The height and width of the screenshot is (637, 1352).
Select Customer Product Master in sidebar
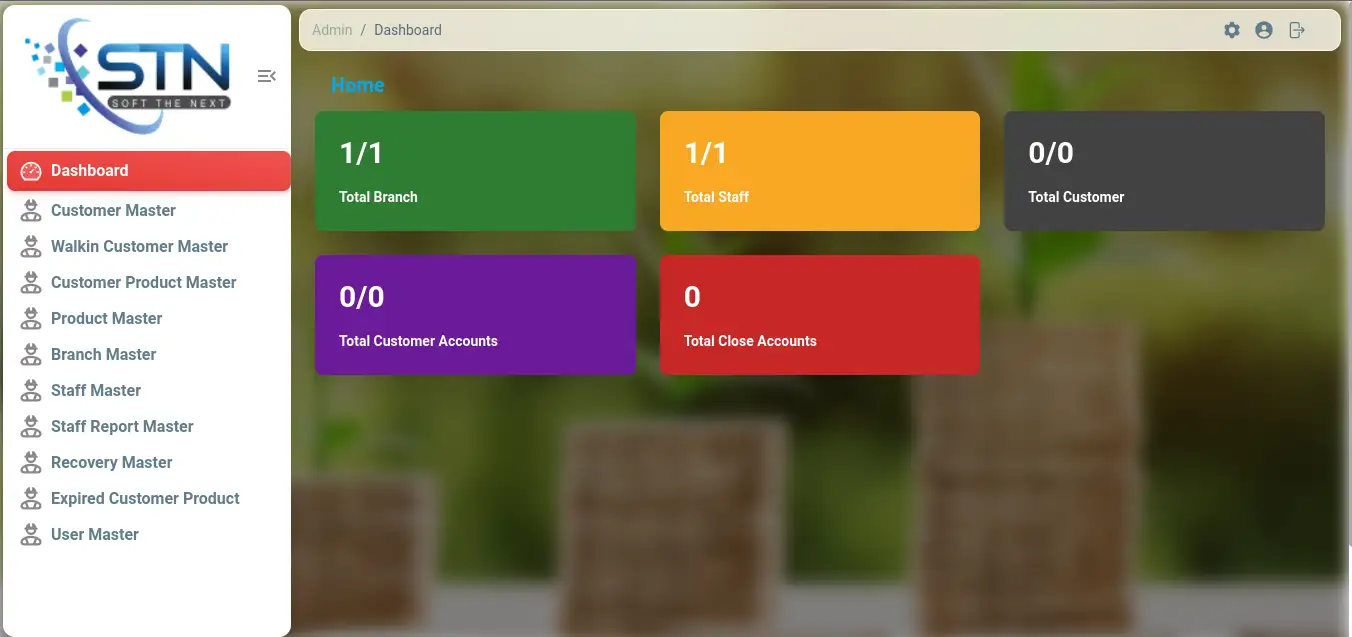point(143,282)
